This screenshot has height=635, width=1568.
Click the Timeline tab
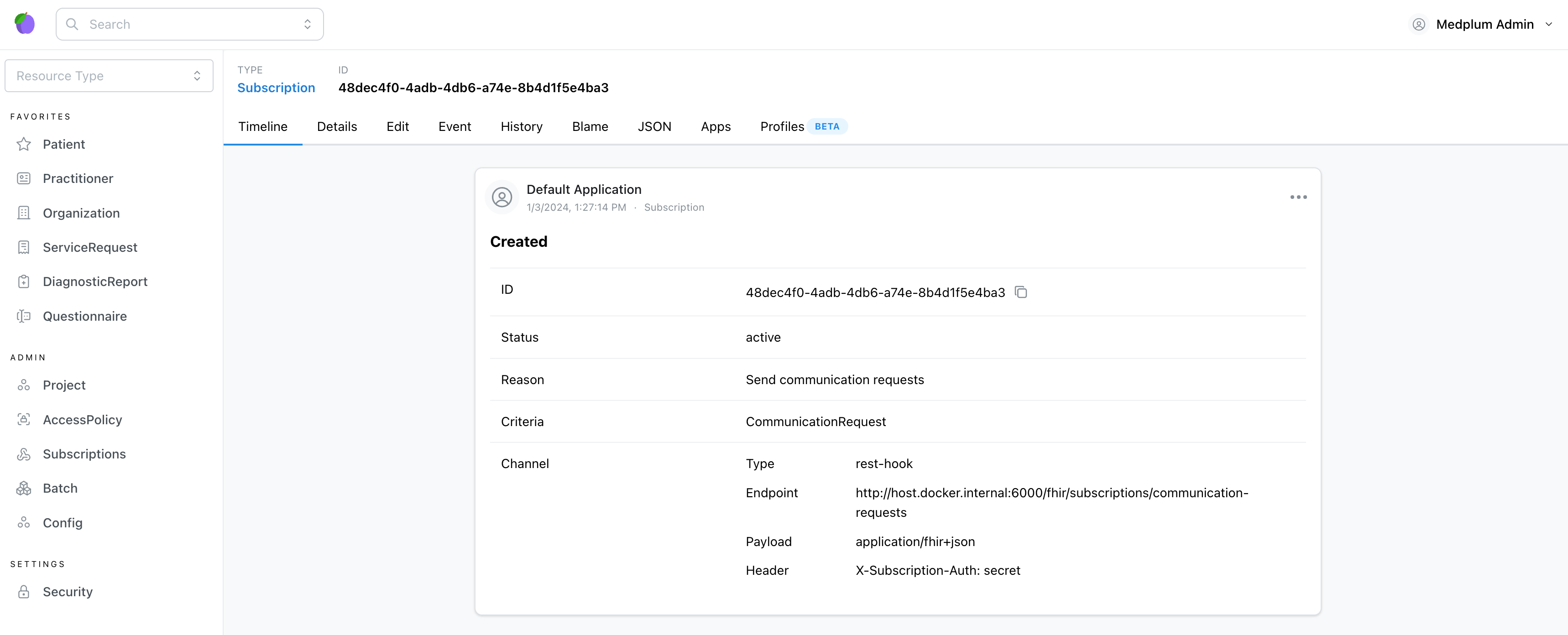tap(262, 126)
